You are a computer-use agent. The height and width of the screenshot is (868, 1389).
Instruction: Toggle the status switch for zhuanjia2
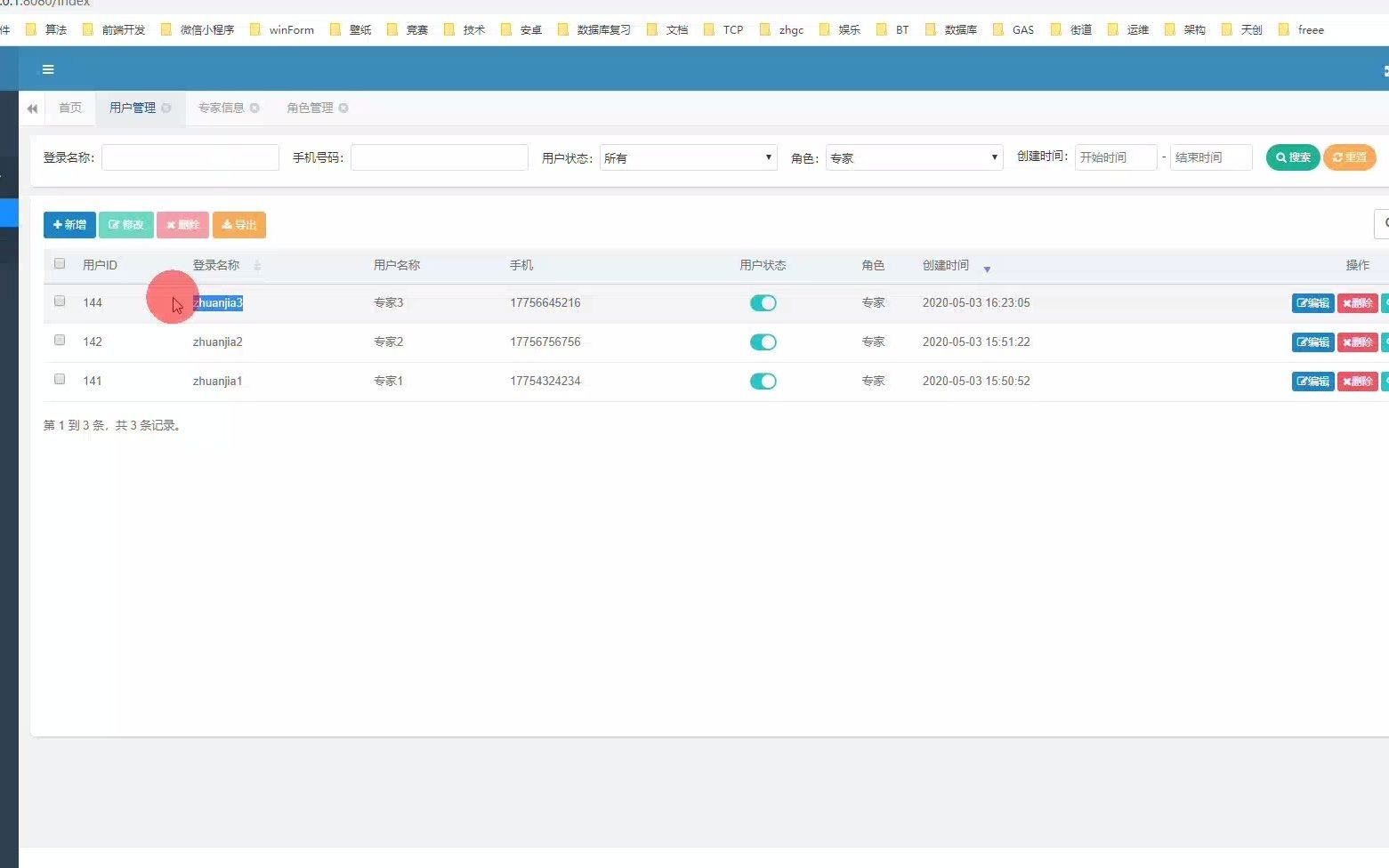(x=763, y=342)
